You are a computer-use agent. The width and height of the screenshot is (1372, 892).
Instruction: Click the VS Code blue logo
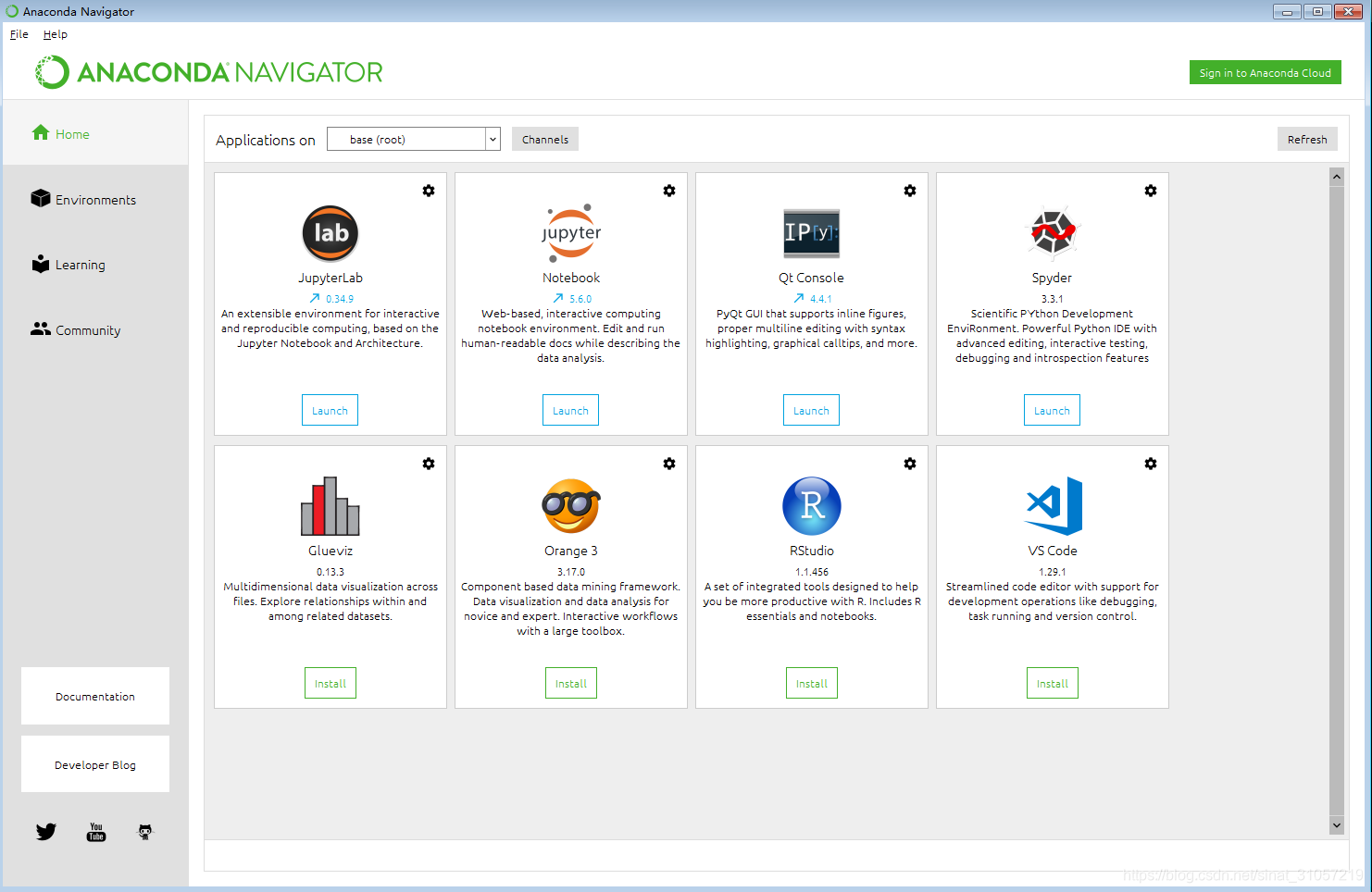click(x=1054, y=506)
